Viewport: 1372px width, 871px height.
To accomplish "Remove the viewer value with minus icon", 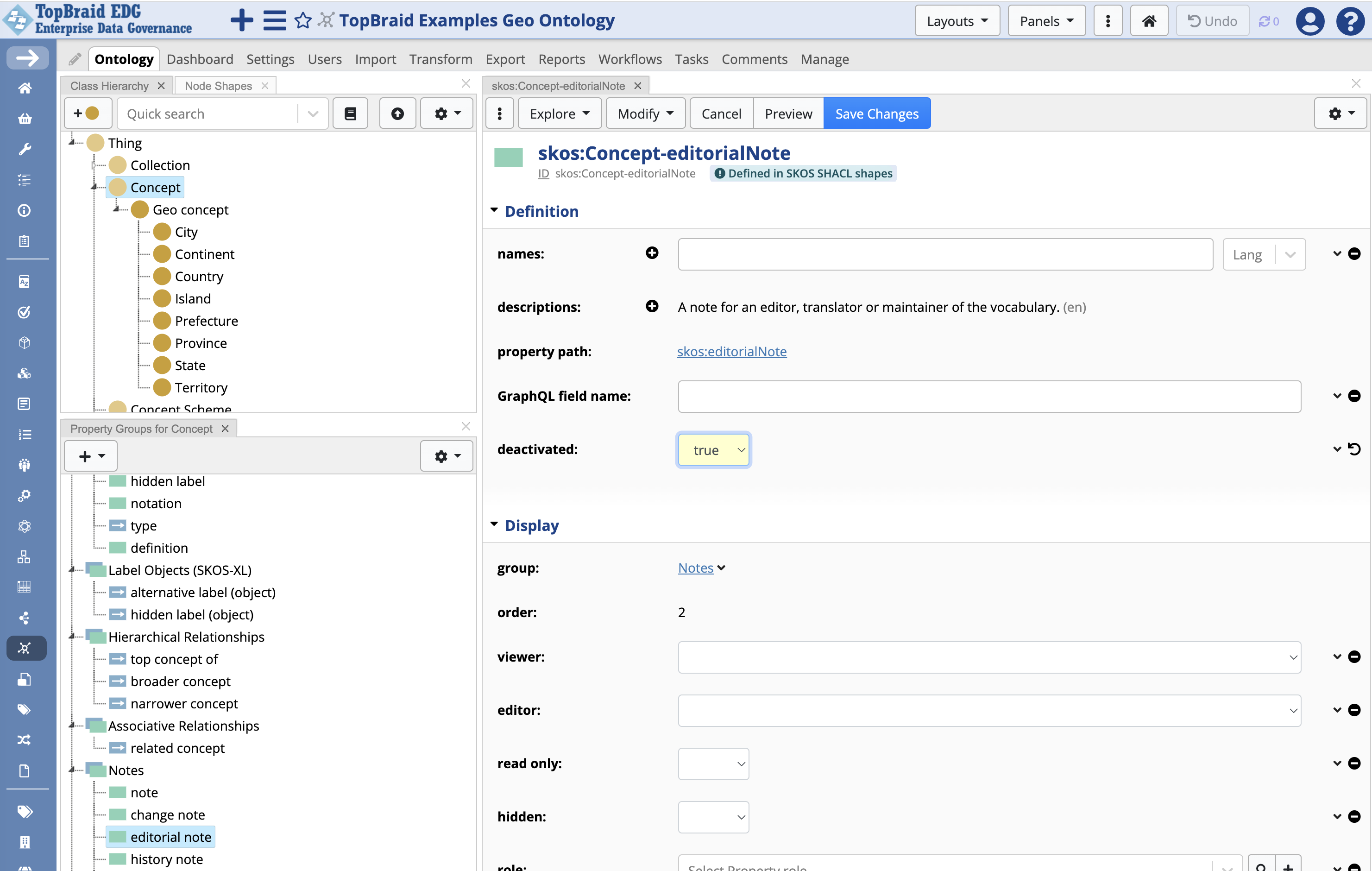I will click(x=1354, y=656).
